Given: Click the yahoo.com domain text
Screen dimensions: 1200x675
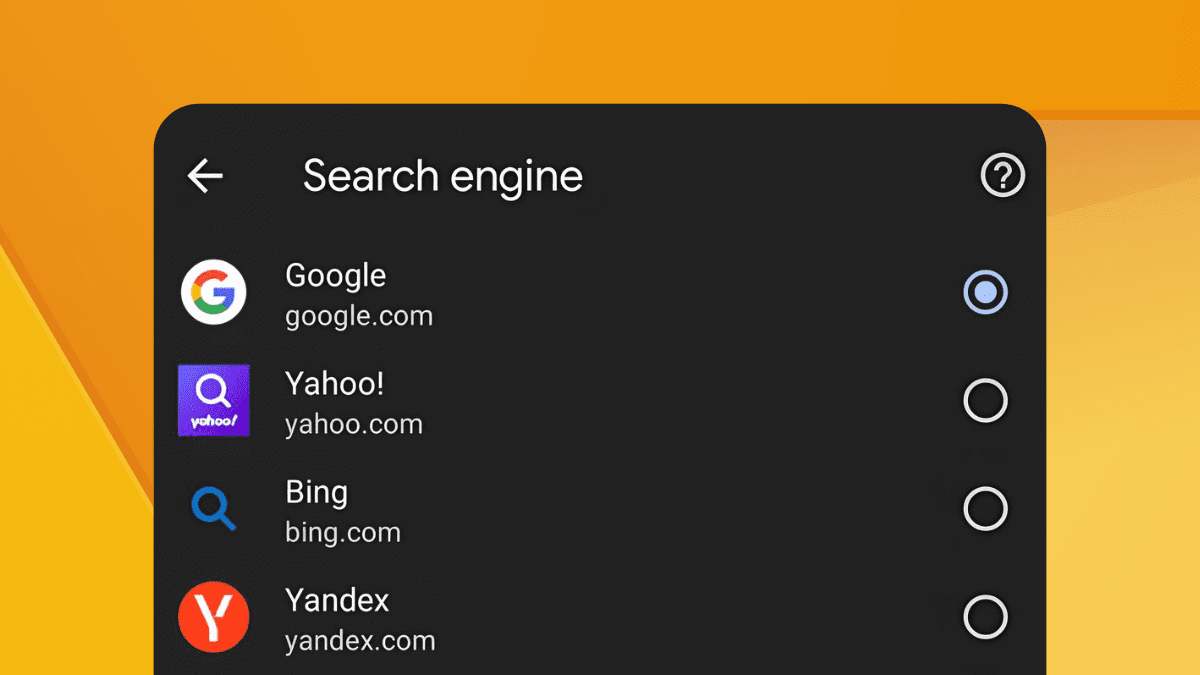Looking at the screenshot, I should pos(354,424).
